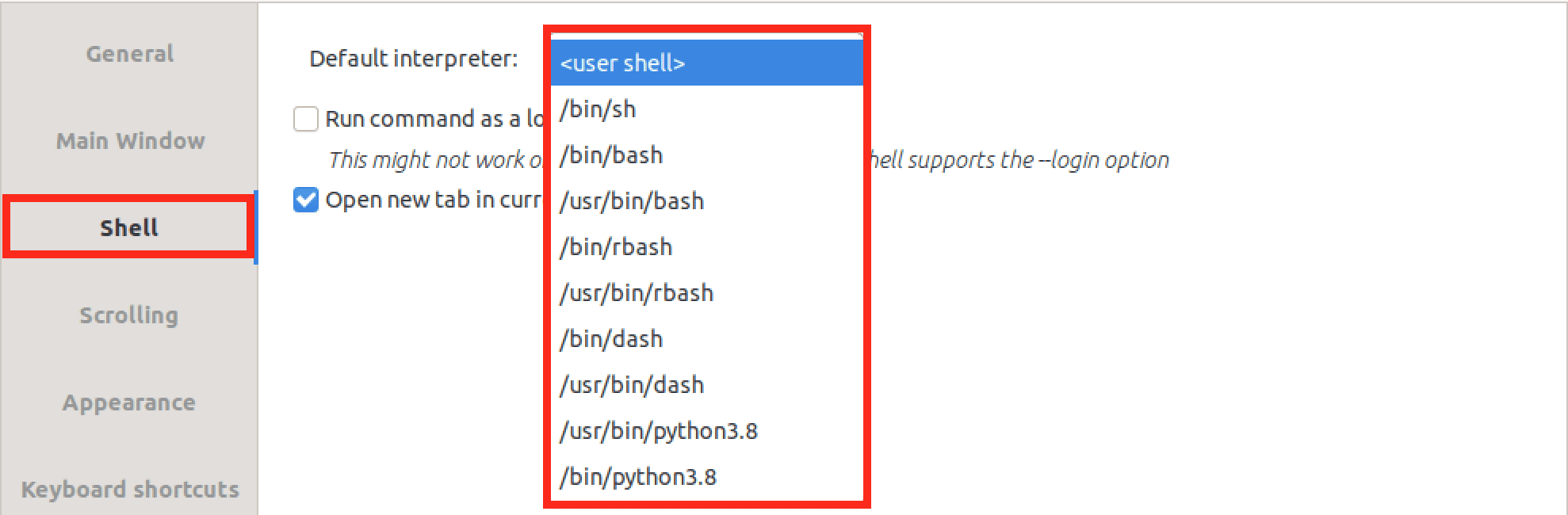The image size is (1568, 515).
Task: Click the italic login option hint text
Action: click(1019, 160)
